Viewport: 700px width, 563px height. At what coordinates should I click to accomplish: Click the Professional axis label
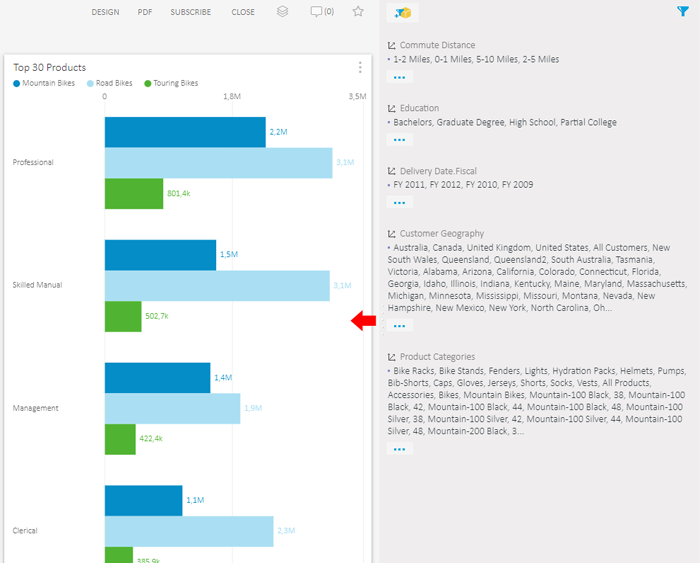coord(33,163)
